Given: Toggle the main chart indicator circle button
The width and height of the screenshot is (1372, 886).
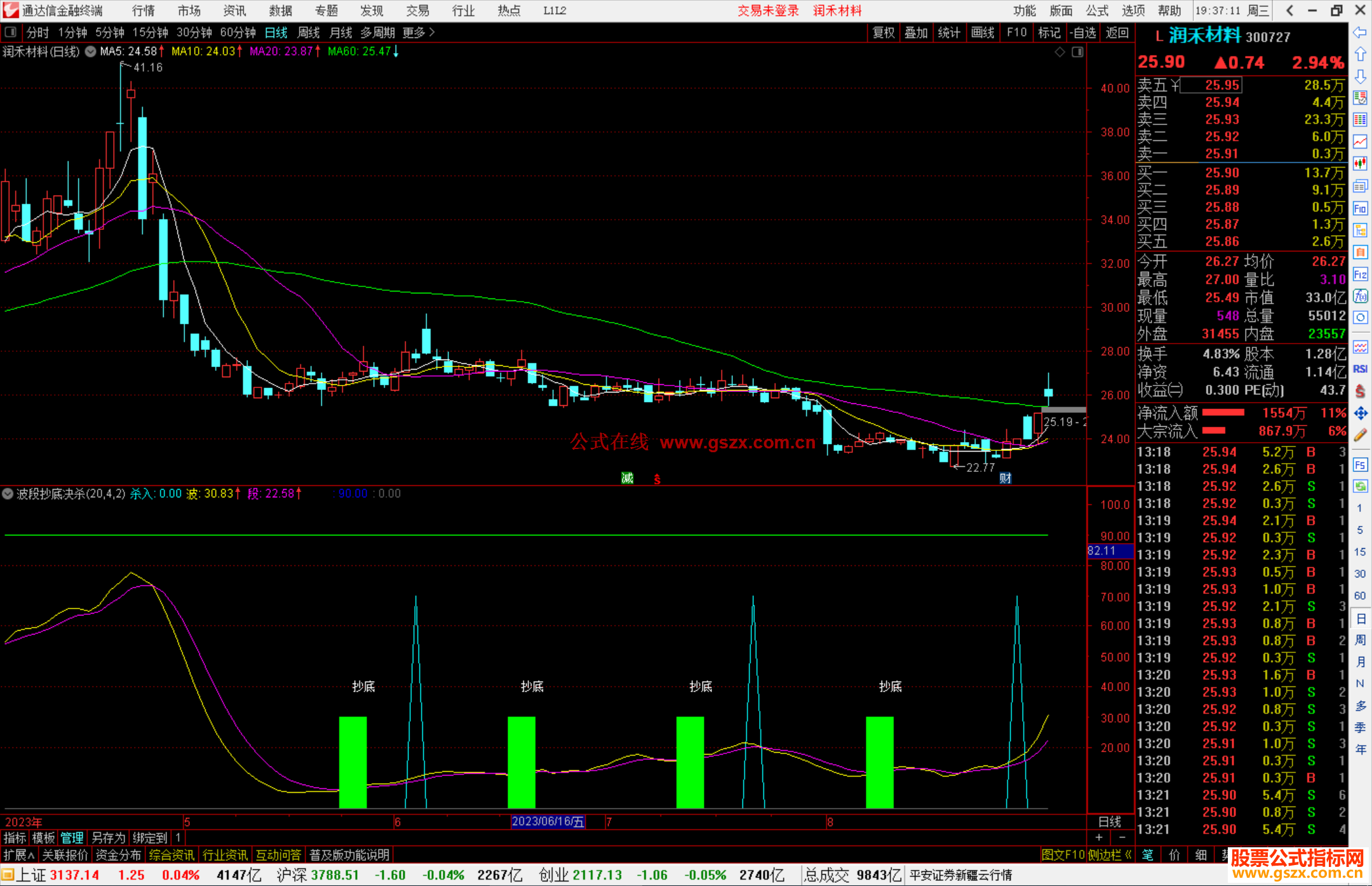Looking at the screenshot, I should point(91,51).
